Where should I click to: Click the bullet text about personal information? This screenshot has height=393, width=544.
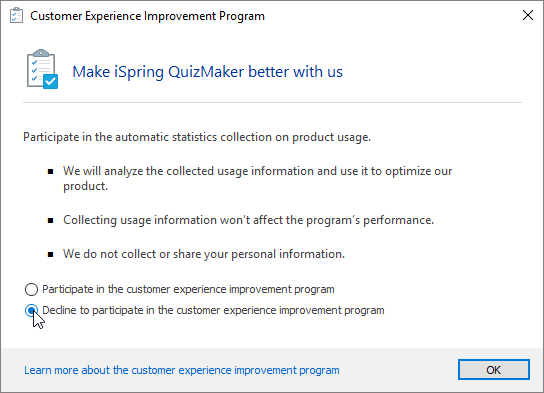(204, 254)
